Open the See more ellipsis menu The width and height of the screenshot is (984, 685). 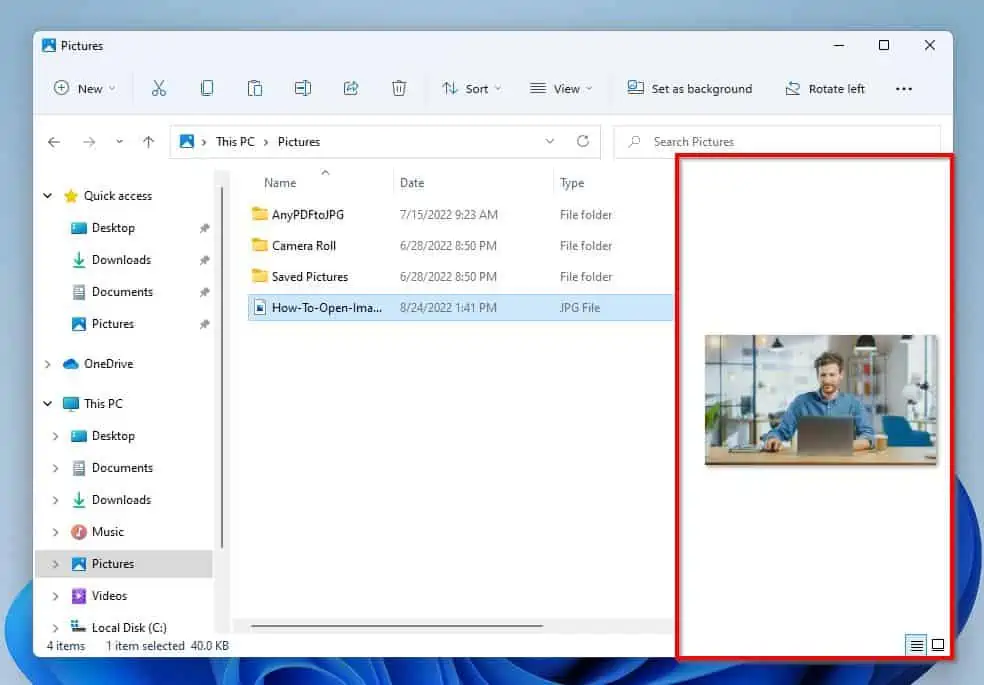coord(904,88)
